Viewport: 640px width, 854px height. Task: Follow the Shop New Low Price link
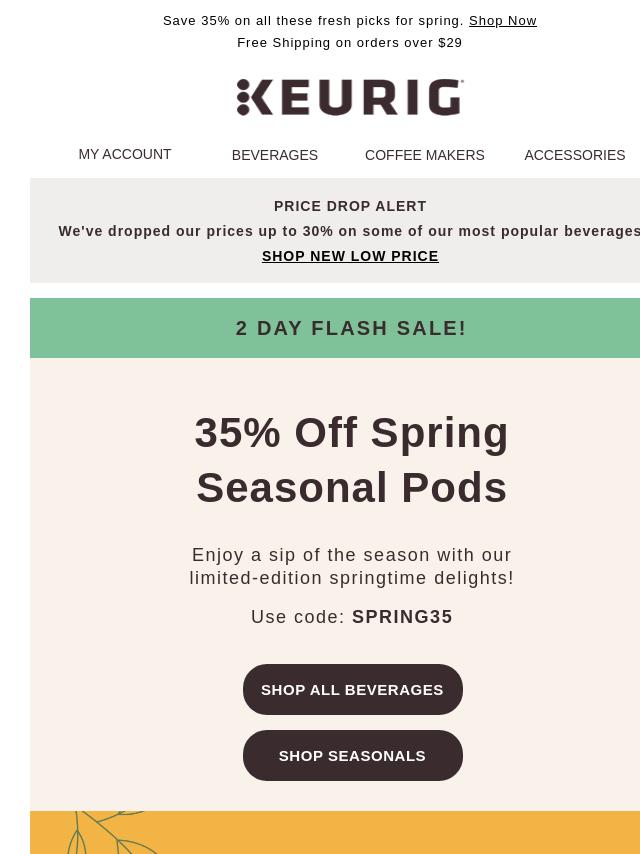[350, 256]
